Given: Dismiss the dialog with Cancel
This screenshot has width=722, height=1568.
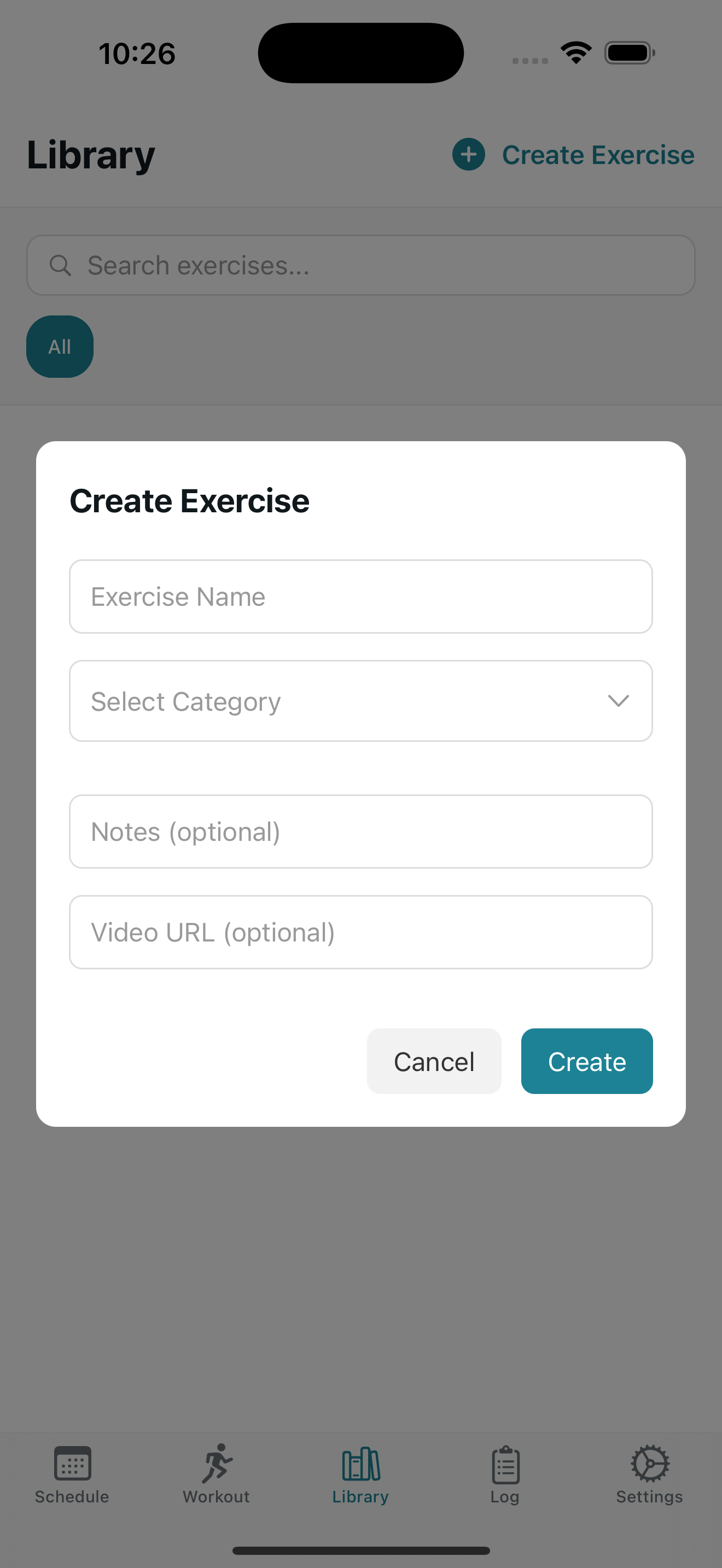Looking at the screenshot, I should [x=433, y=1060].
